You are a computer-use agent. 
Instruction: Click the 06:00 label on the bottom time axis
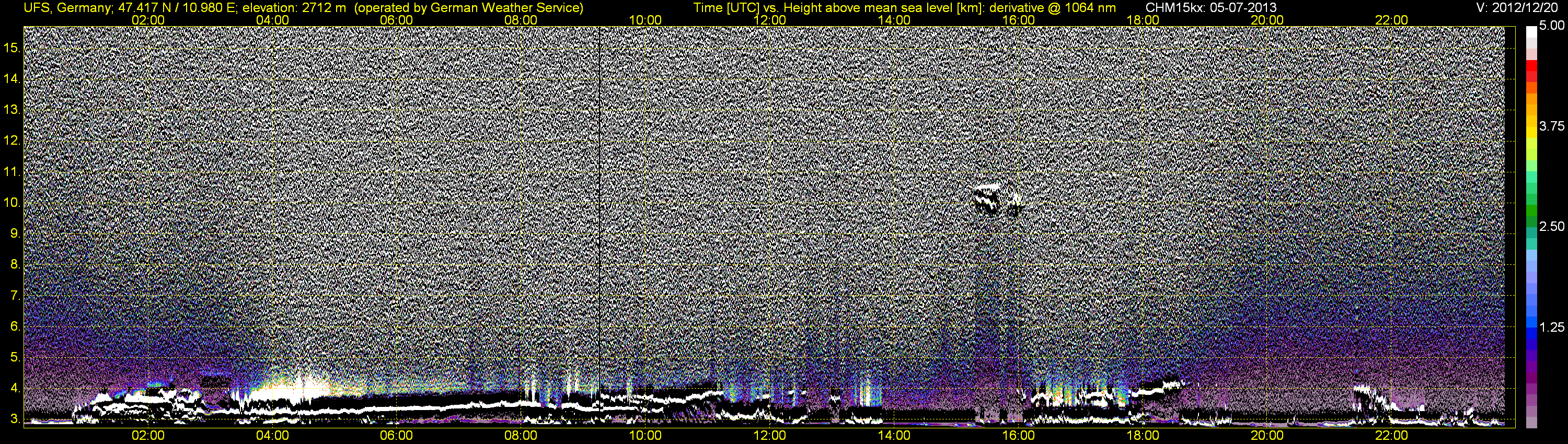coord(396,436)
